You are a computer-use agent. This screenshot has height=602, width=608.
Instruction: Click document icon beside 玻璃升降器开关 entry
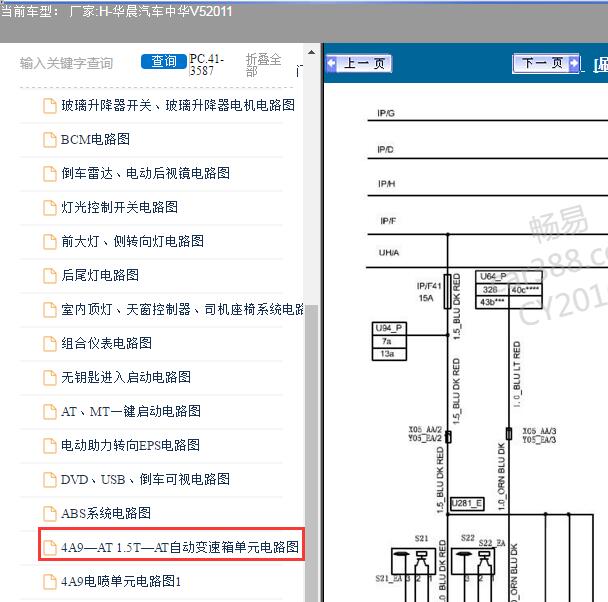[50, 106]
